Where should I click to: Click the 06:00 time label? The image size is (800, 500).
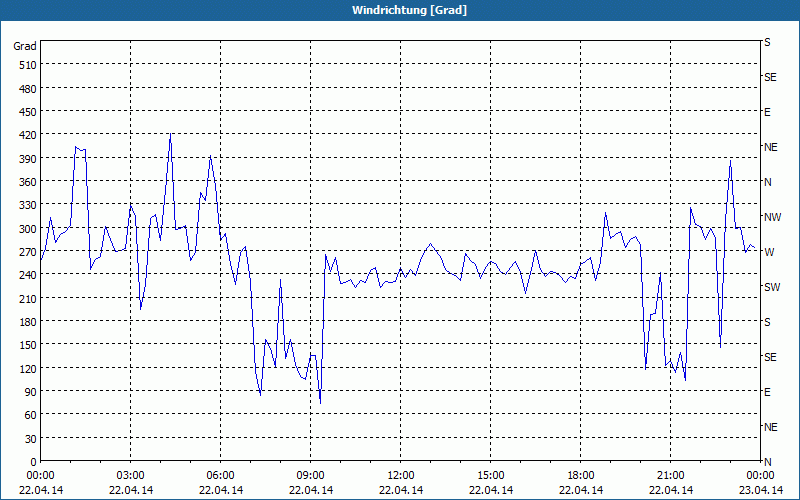click(x=220, y=476)
